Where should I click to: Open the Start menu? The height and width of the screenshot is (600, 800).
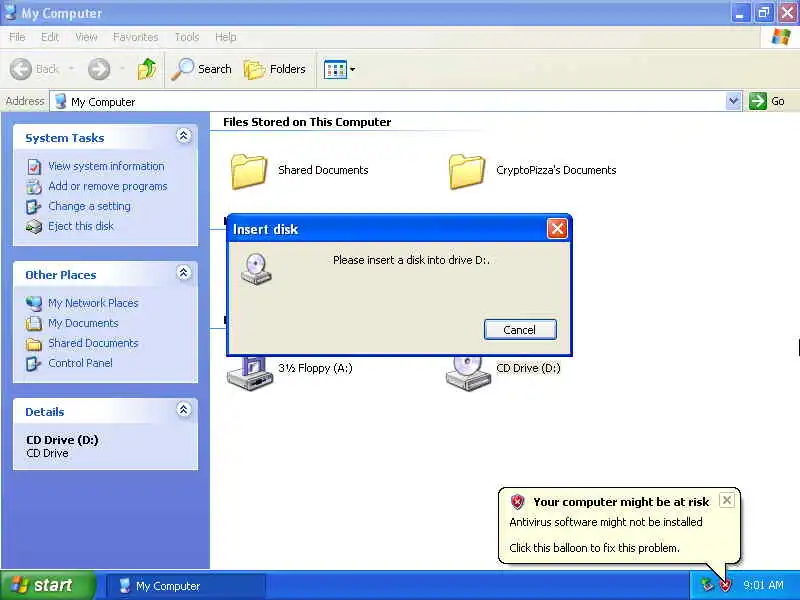point(48,585)
